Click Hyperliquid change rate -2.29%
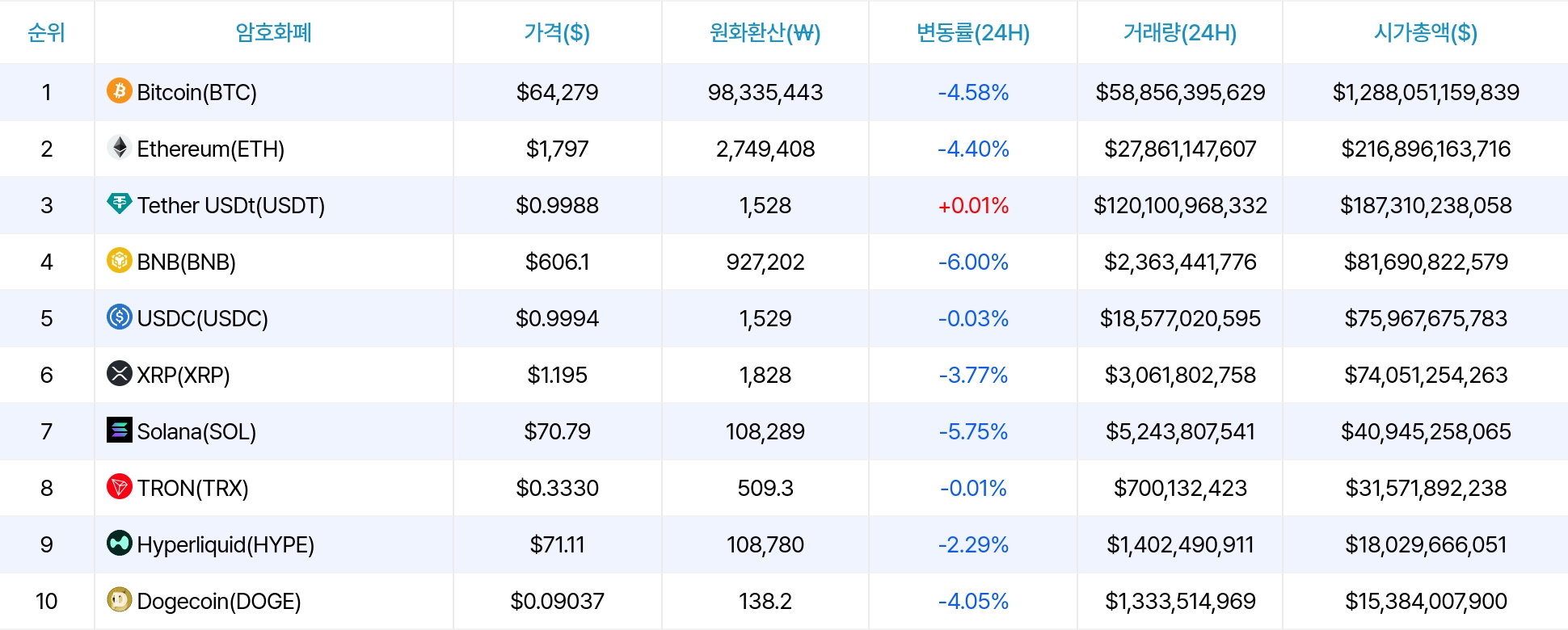 tap(973, 544)
